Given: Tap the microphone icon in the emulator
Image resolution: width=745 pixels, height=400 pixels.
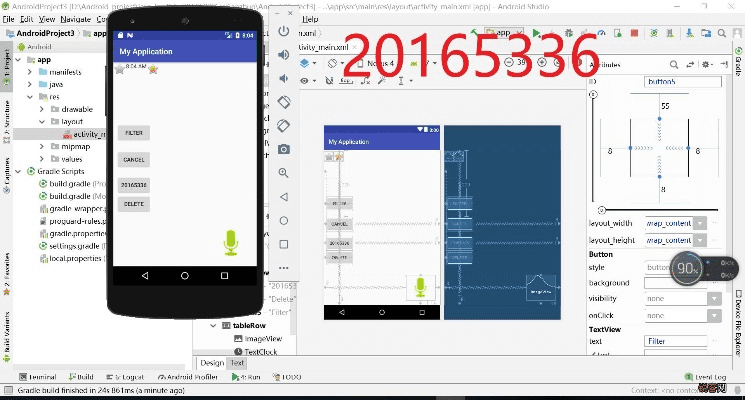Looking at the screenshot, I should pyautogui.click(x=232, y=242).
